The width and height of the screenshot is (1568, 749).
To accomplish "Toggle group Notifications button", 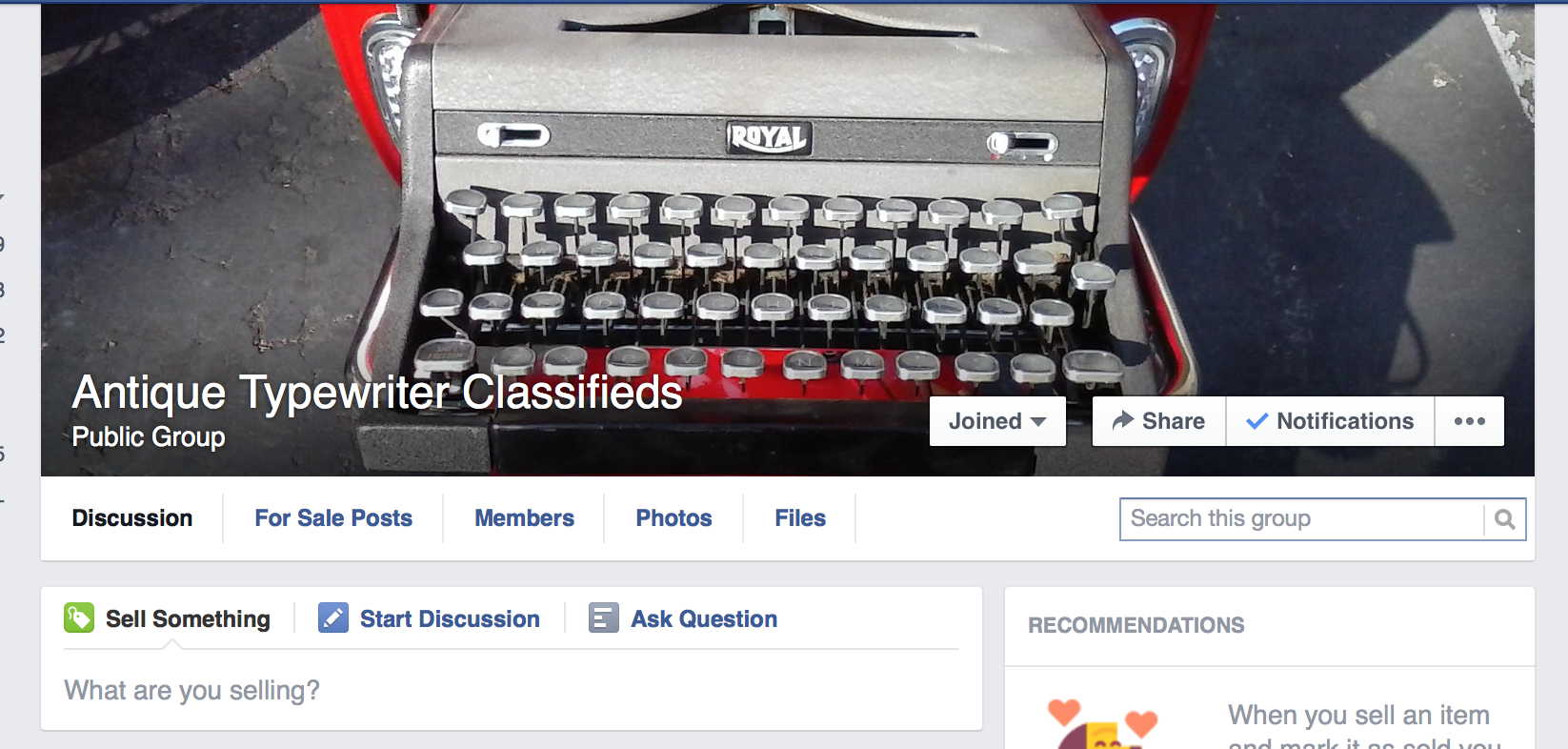I will click(x=1331, y=421).
